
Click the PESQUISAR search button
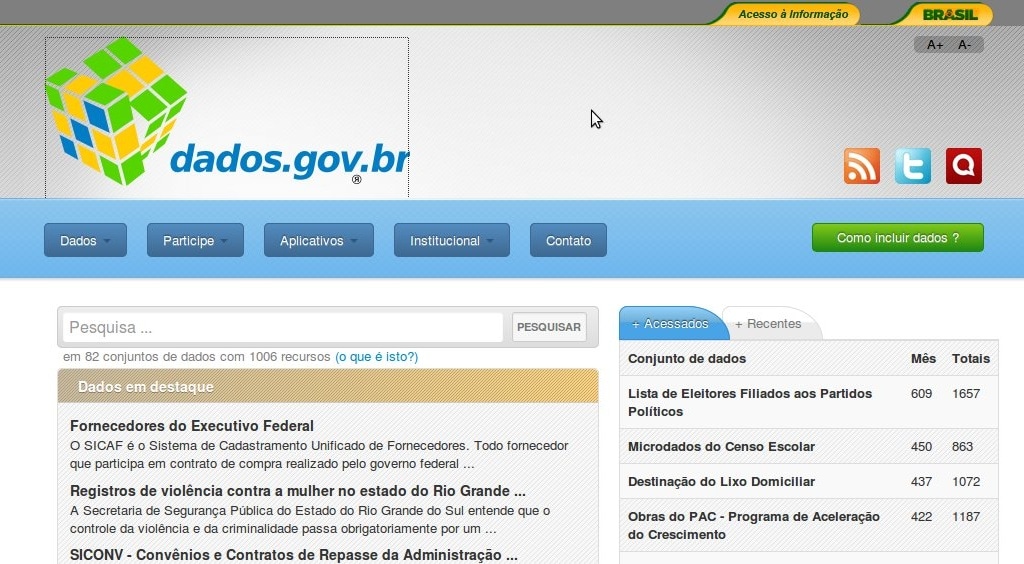click(549, 327)
